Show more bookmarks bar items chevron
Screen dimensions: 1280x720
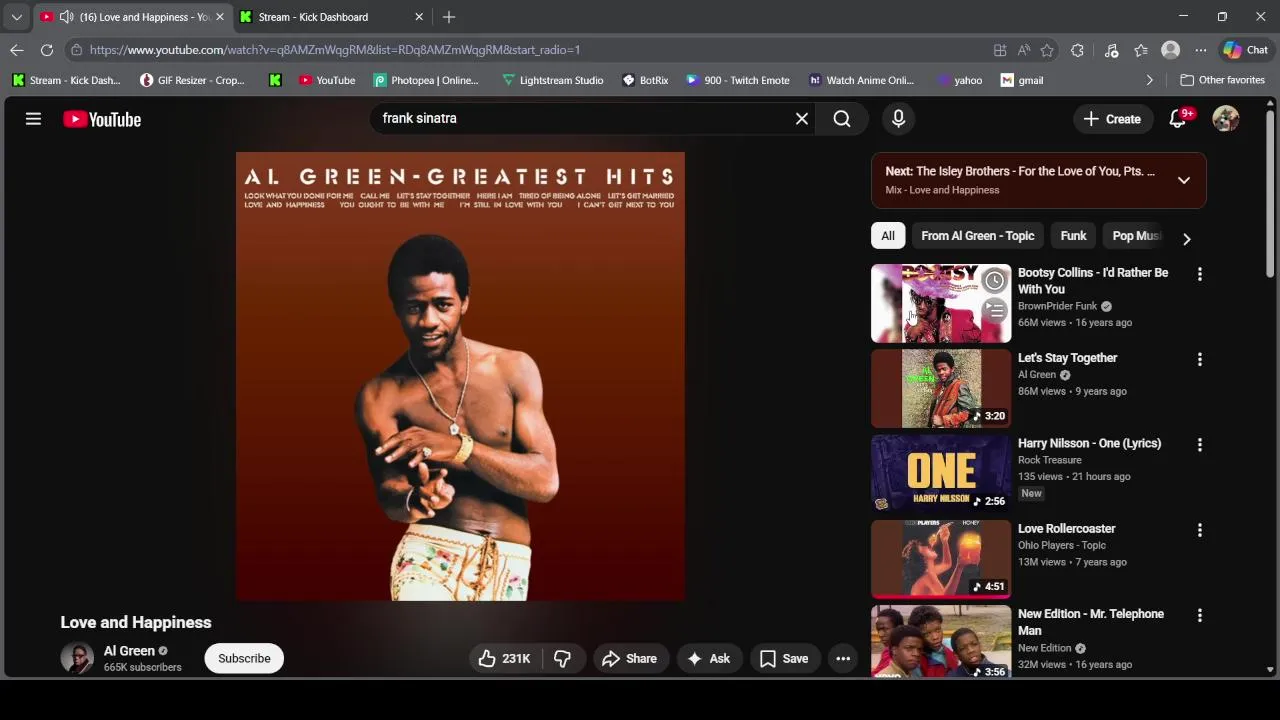(1149, 80)
